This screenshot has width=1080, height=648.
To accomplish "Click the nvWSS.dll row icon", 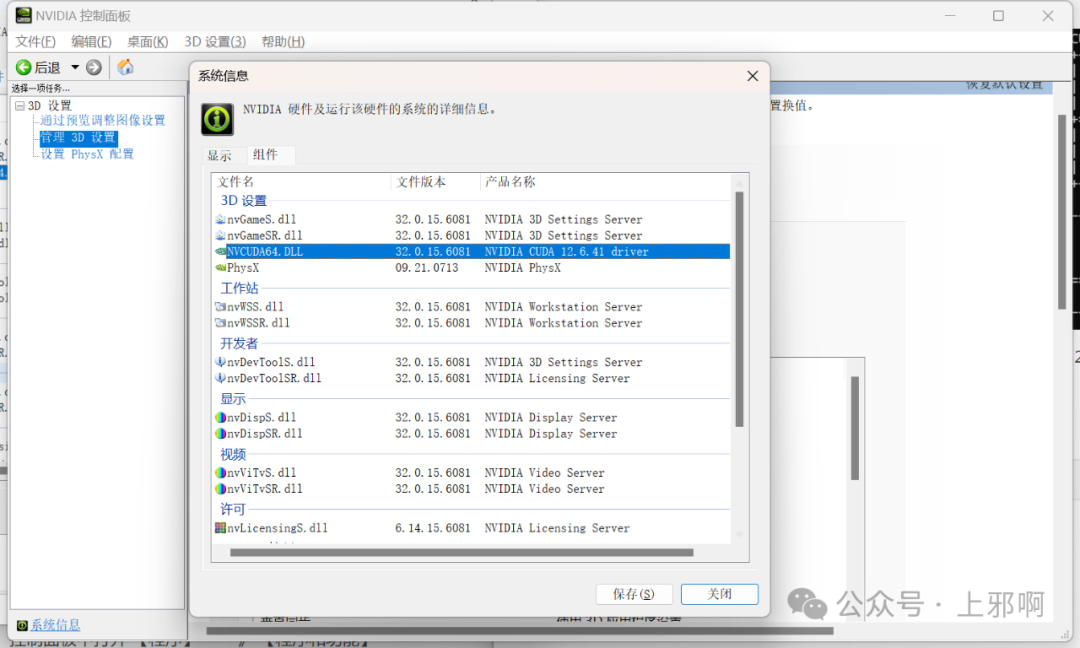I will pyautogui.click(x=220, y=306).
